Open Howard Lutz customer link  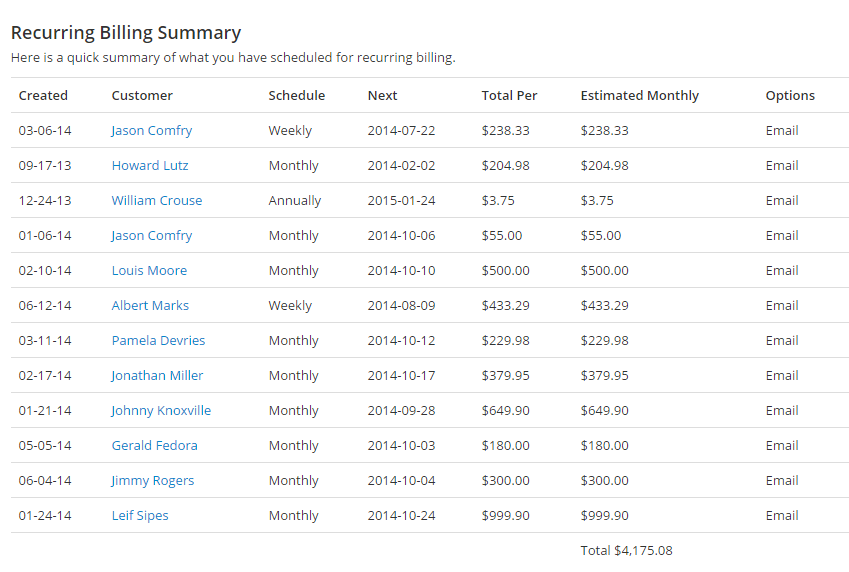tap(150, 165)
